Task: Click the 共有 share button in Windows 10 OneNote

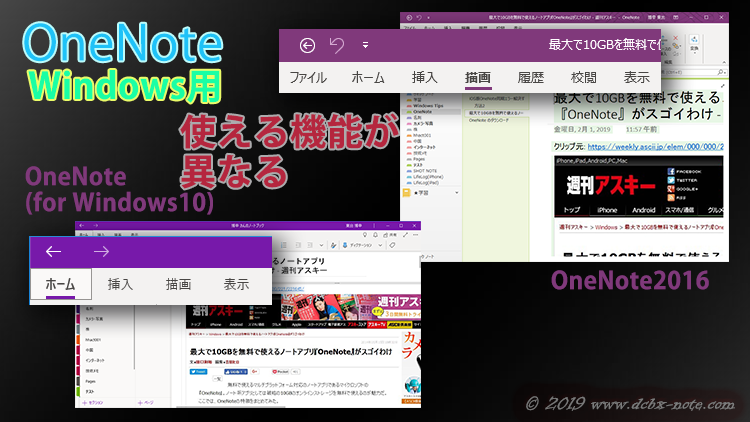Action: [x=389, y=235]
